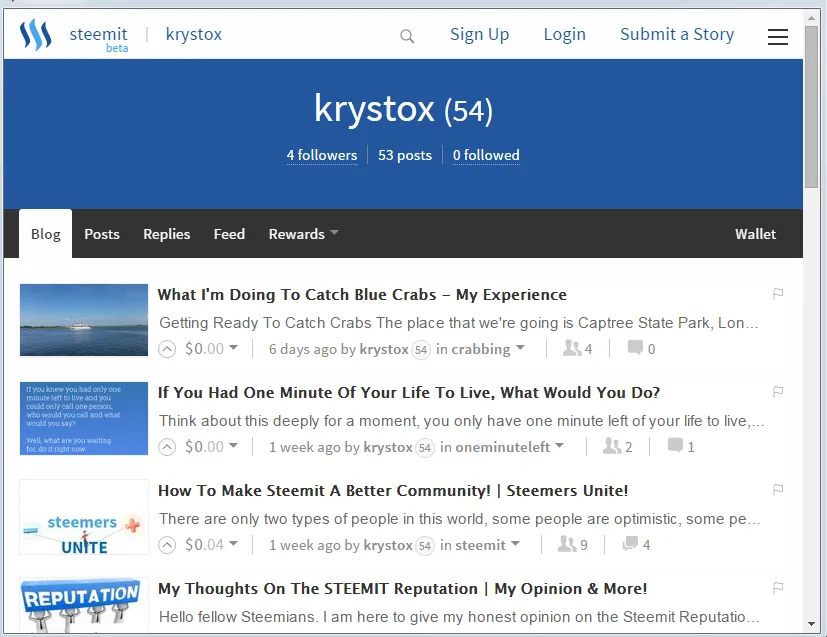
Task: Open the steemit tag dropdown arrow
Action: 515,543
